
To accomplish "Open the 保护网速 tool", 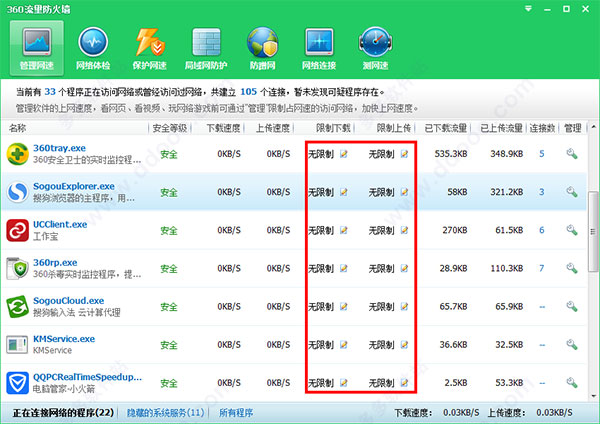I will (x=149, y=49).
